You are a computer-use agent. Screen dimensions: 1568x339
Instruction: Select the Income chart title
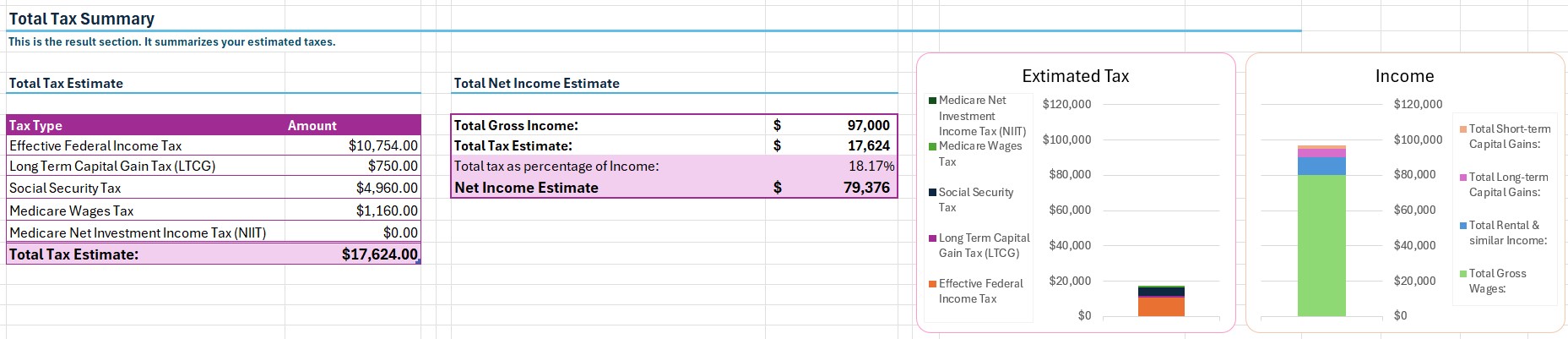1404,76
